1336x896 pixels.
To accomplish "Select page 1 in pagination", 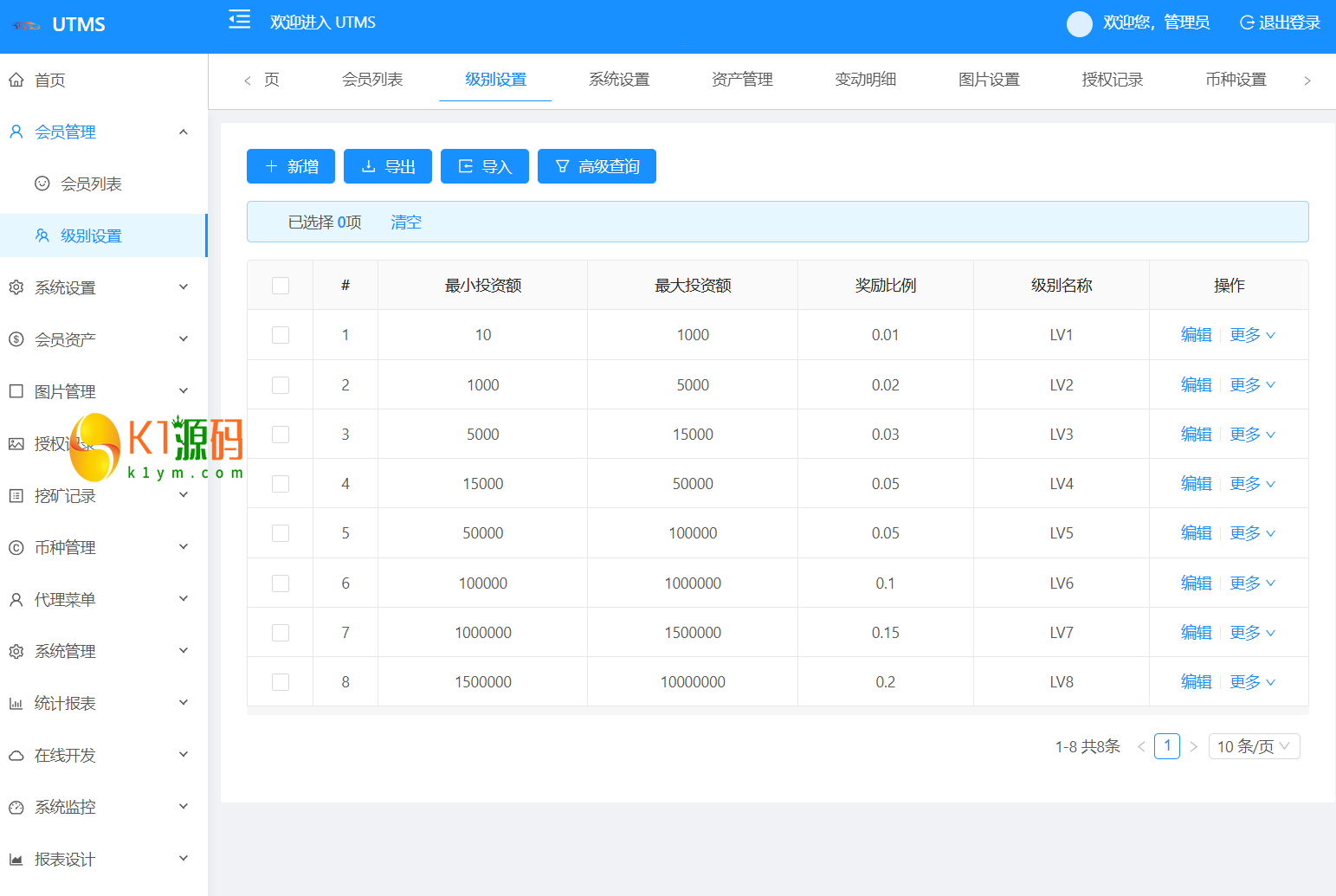I will (x=1167, y=746).
